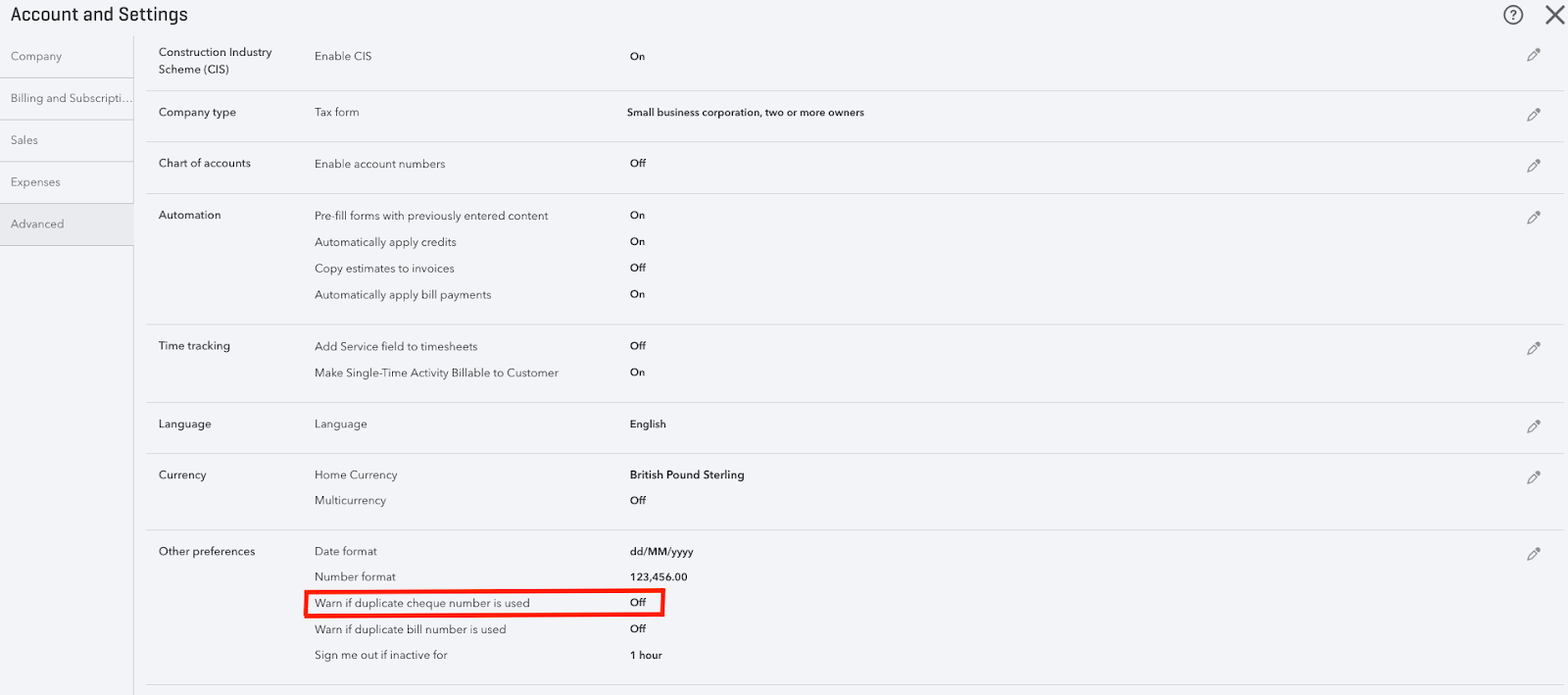
Task: Edit Currency section via pencil icon
Action: (1534, 477)
